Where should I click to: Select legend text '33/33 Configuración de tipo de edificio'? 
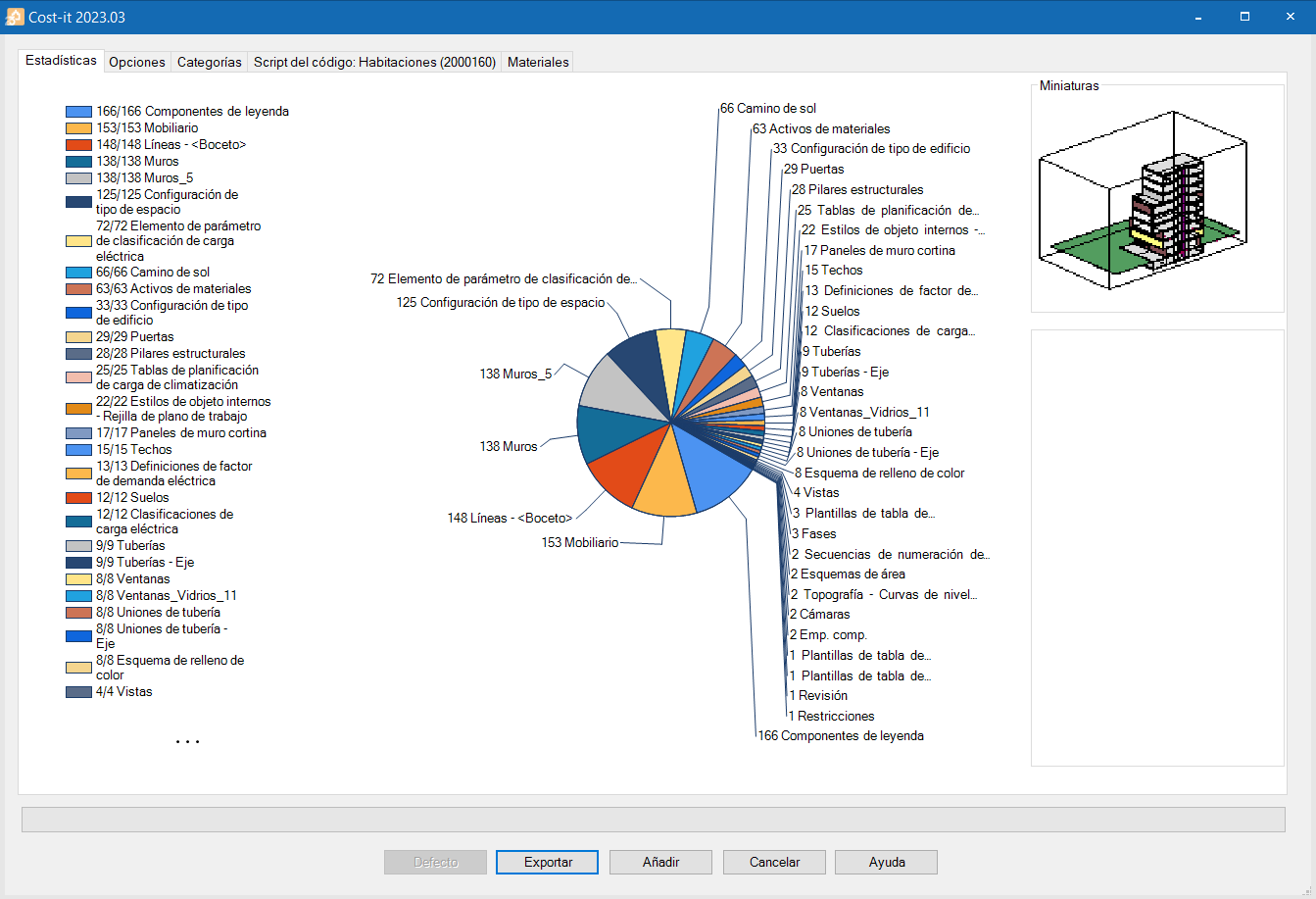point(171,312)
